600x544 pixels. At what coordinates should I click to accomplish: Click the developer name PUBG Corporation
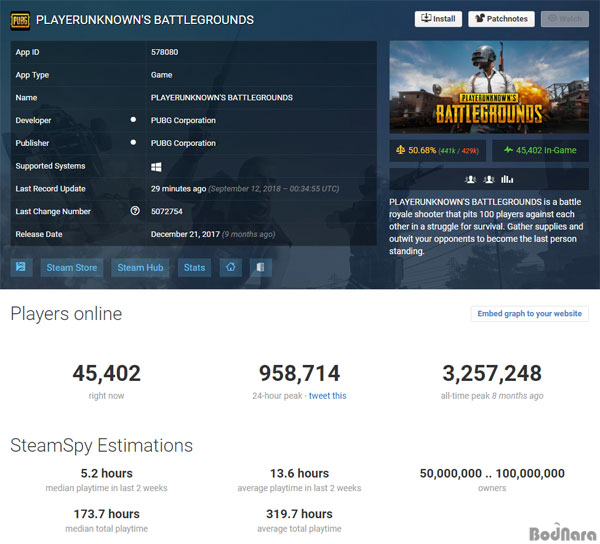pyautogui.click(x=183, y=120)
